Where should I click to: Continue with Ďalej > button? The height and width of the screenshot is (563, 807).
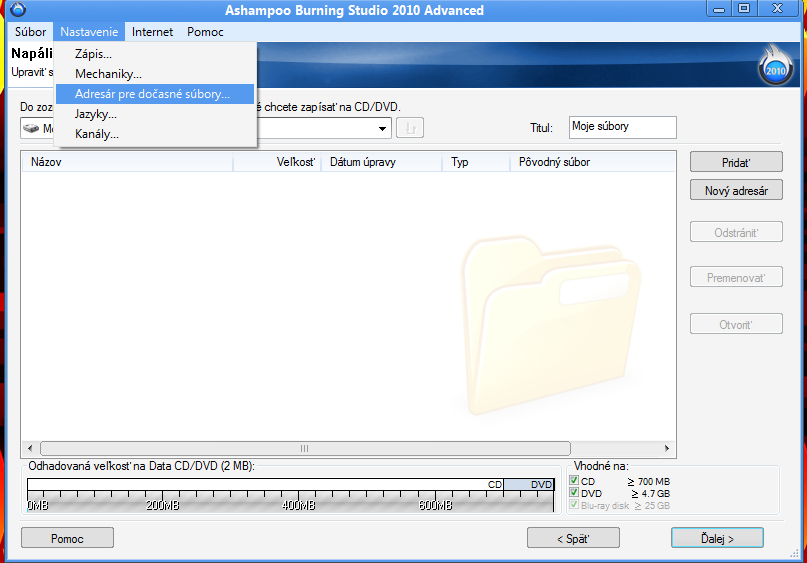[x=717, y=538]
